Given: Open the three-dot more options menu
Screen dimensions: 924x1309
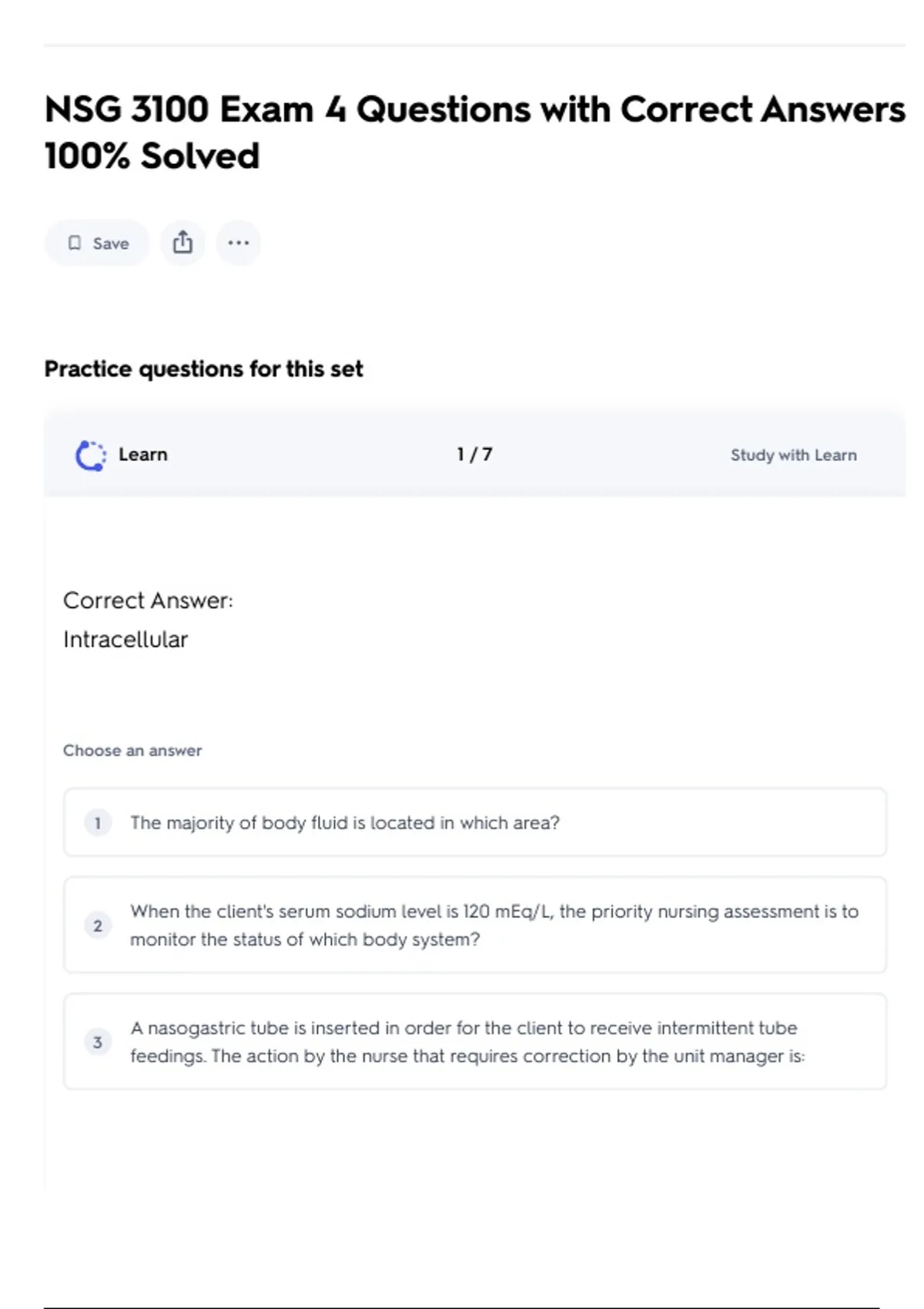Looking at the screenshot, I should coord(238,243).
